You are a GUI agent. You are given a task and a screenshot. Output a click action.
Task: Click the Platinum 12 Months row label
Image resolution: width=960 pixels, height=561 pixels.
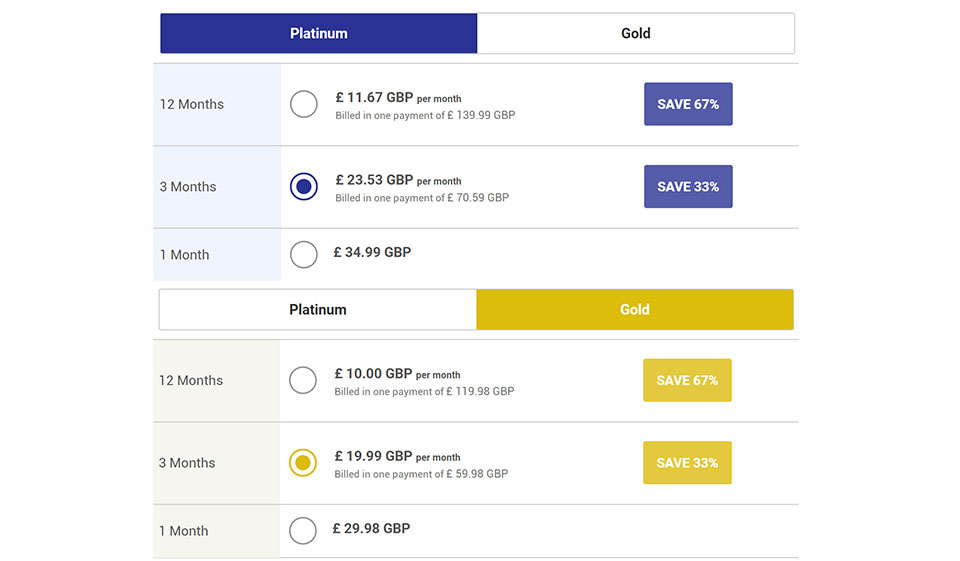(x=192, y=104)
